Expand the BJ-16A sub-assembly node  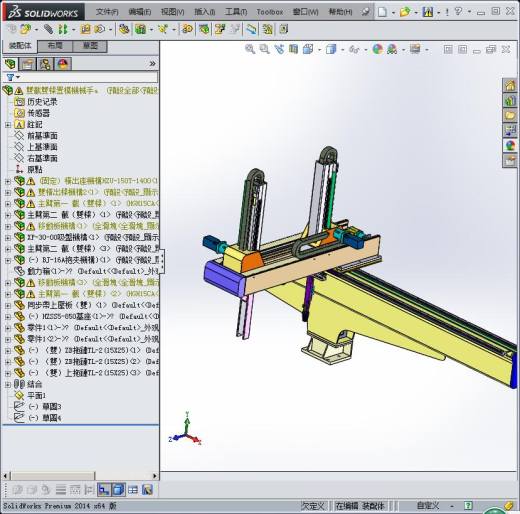point(8,260)
